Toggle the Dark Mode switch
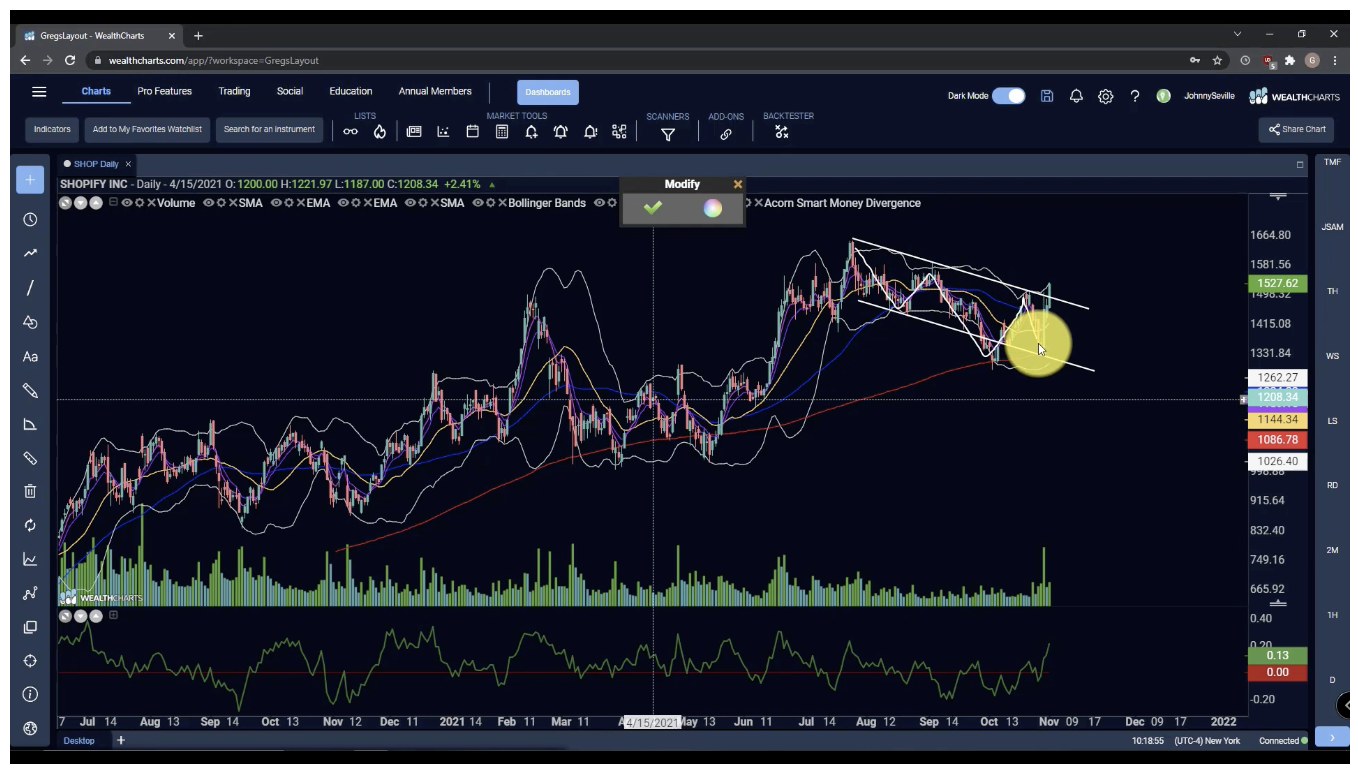Screen dimensions: 1358x772 pyautogui.click(x=1009, y=96)
